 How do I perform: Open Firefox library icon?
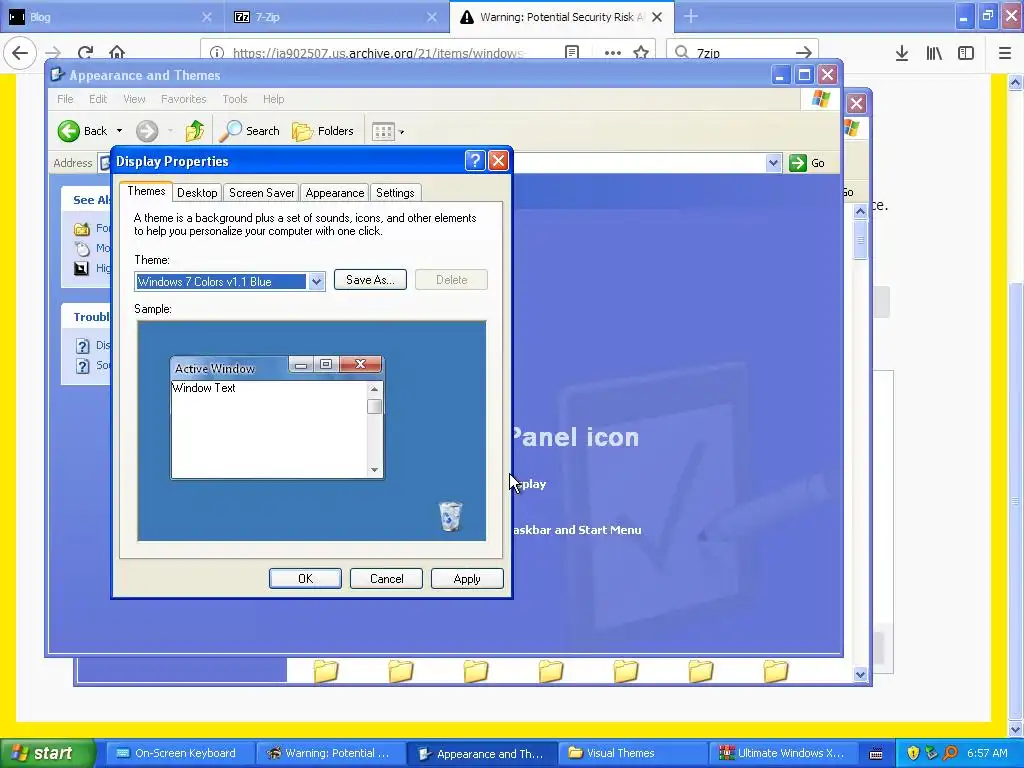934,53
